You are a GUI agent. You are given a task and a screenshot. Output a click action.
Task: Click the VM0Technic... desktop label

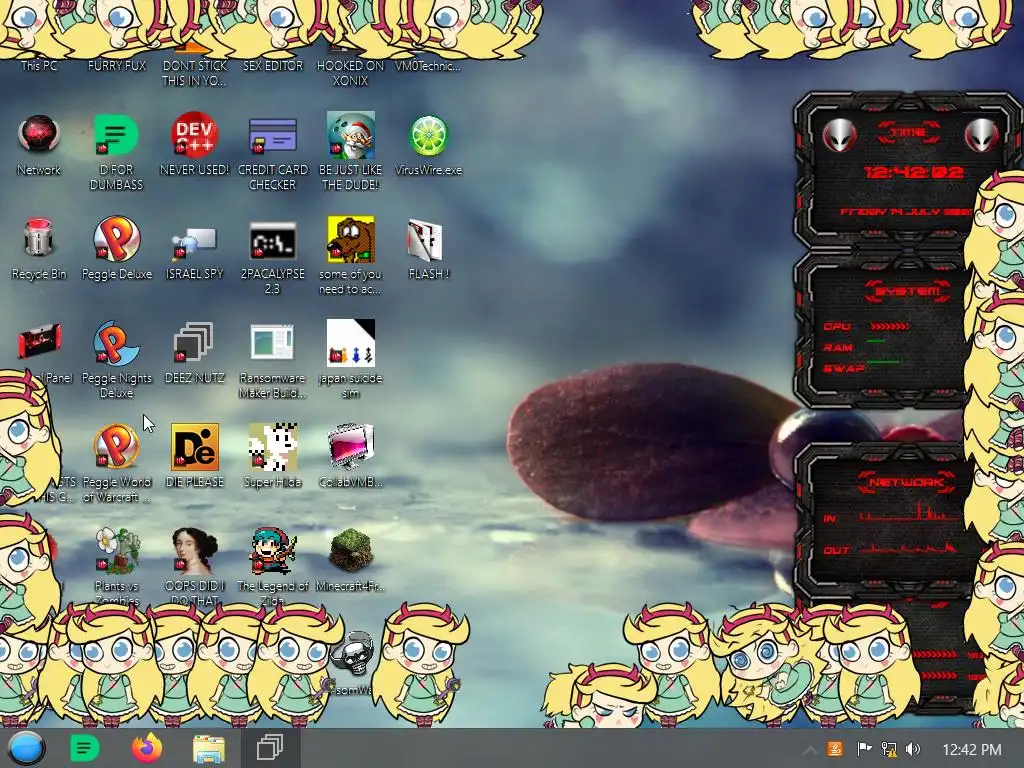(428, 66)
